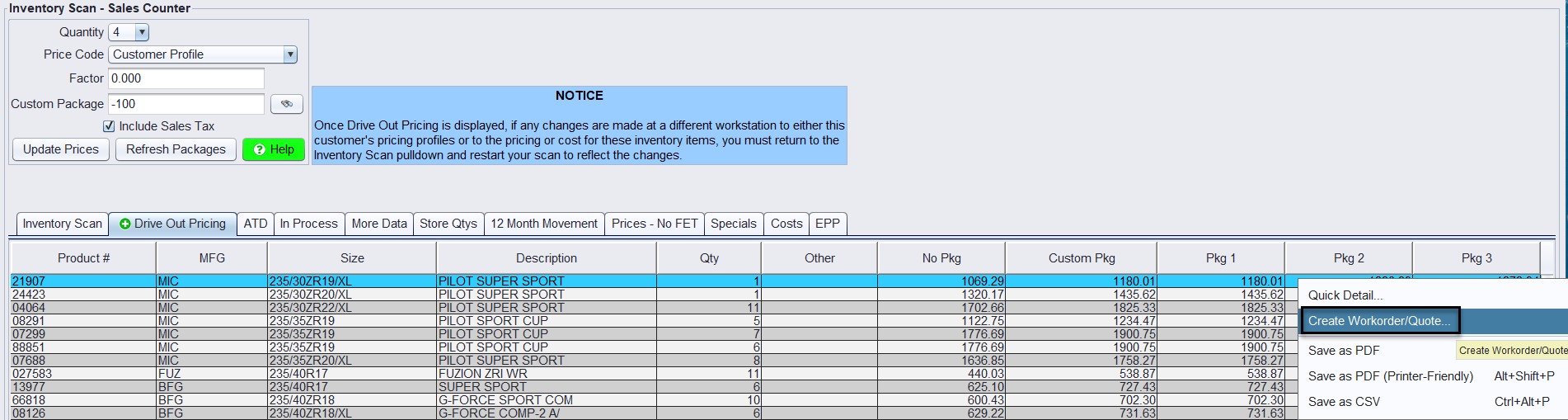Image resolution: width=1568 pixels, height=420 pixels.
Task: Click the green Help button
Action: pyautogui.click(x=274, y=149)
